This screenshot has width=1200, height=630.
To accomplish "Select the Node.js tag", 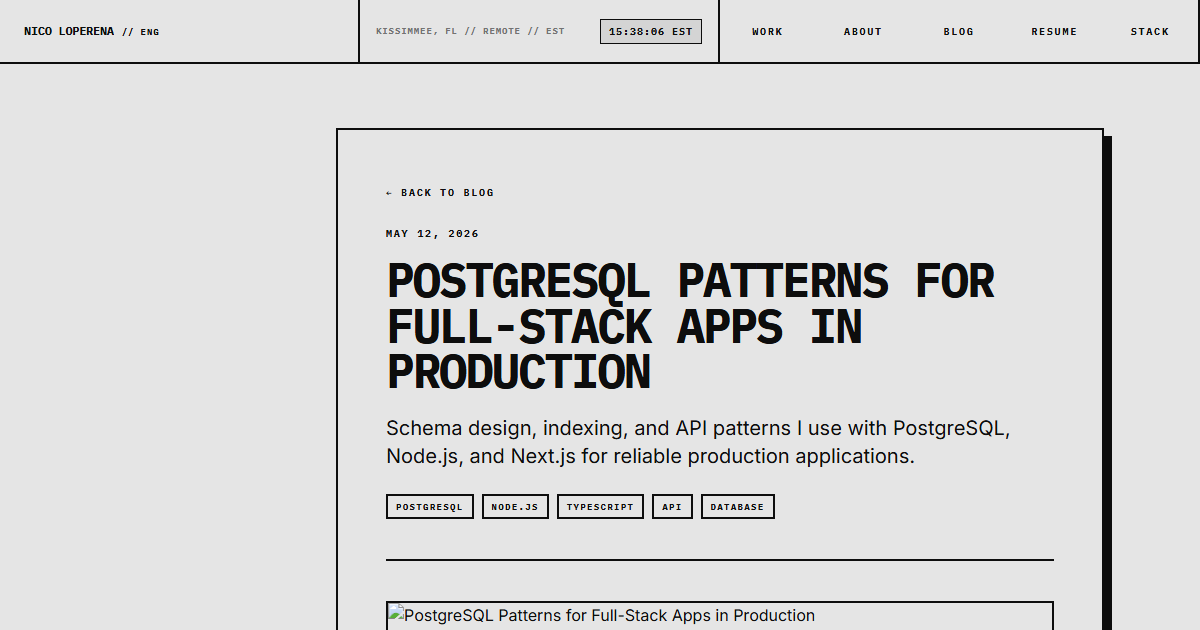I will tap(515, 507).
